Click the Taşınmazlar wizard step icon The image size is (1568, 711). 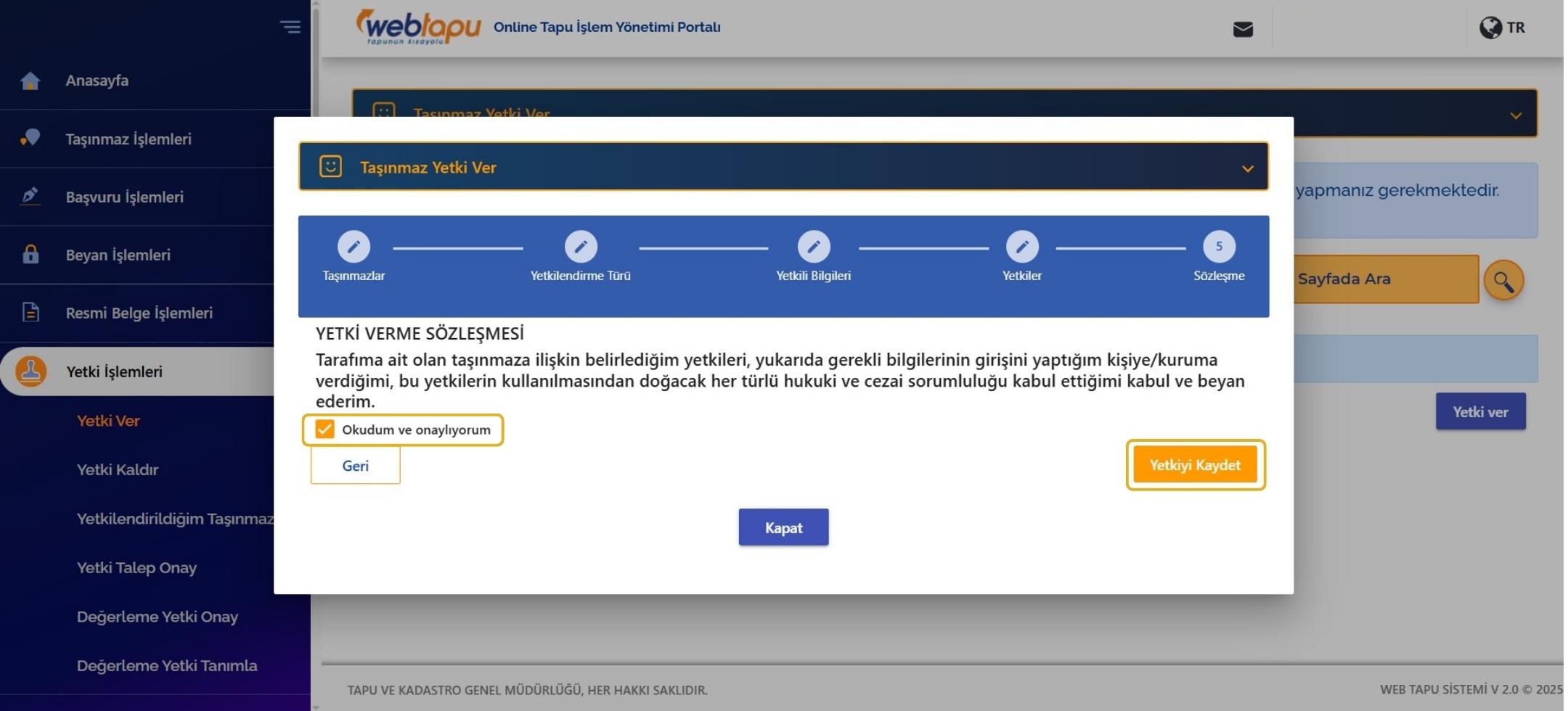354,247
